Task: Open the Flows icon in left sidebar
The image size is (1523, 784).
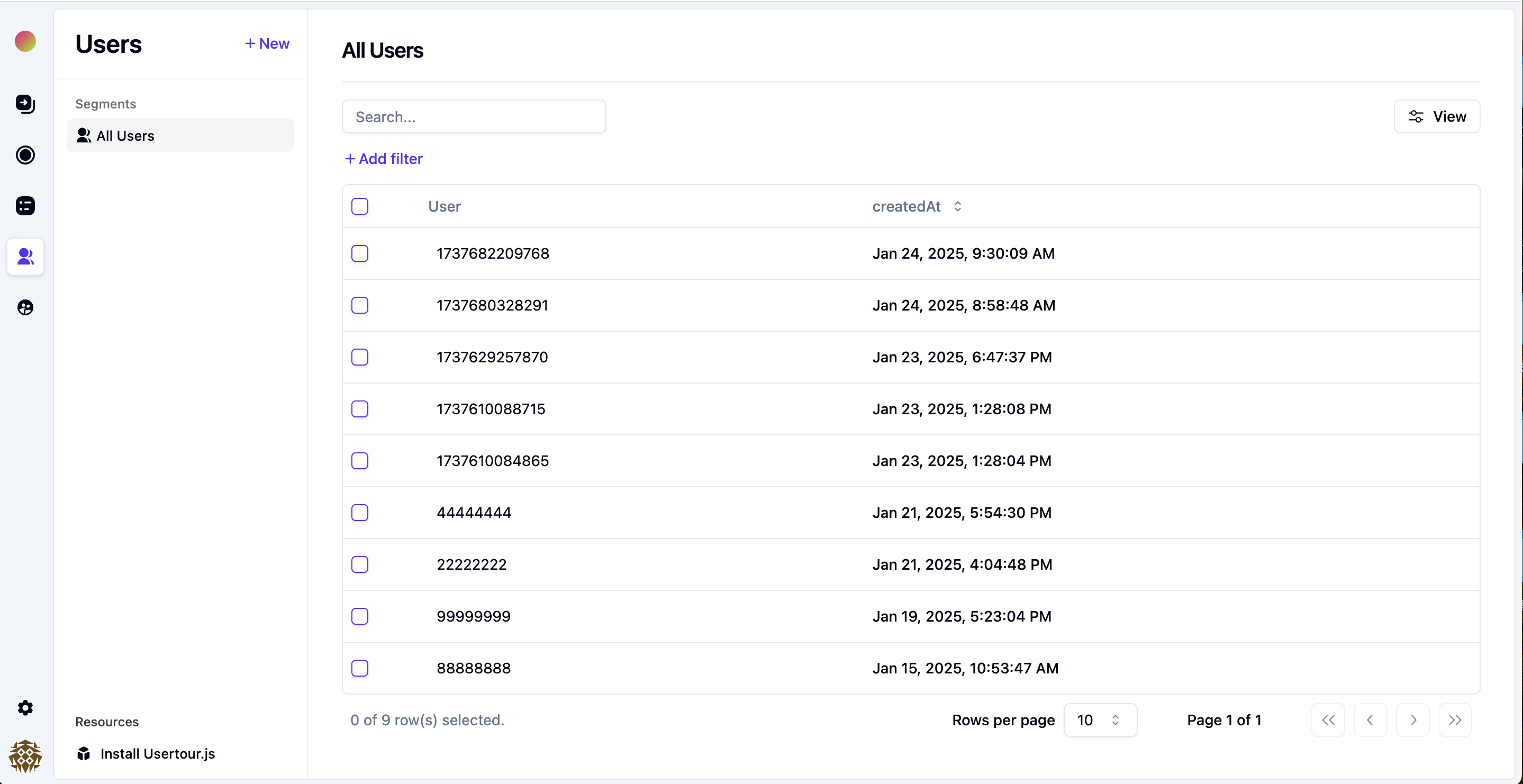Action: [25, 104]
